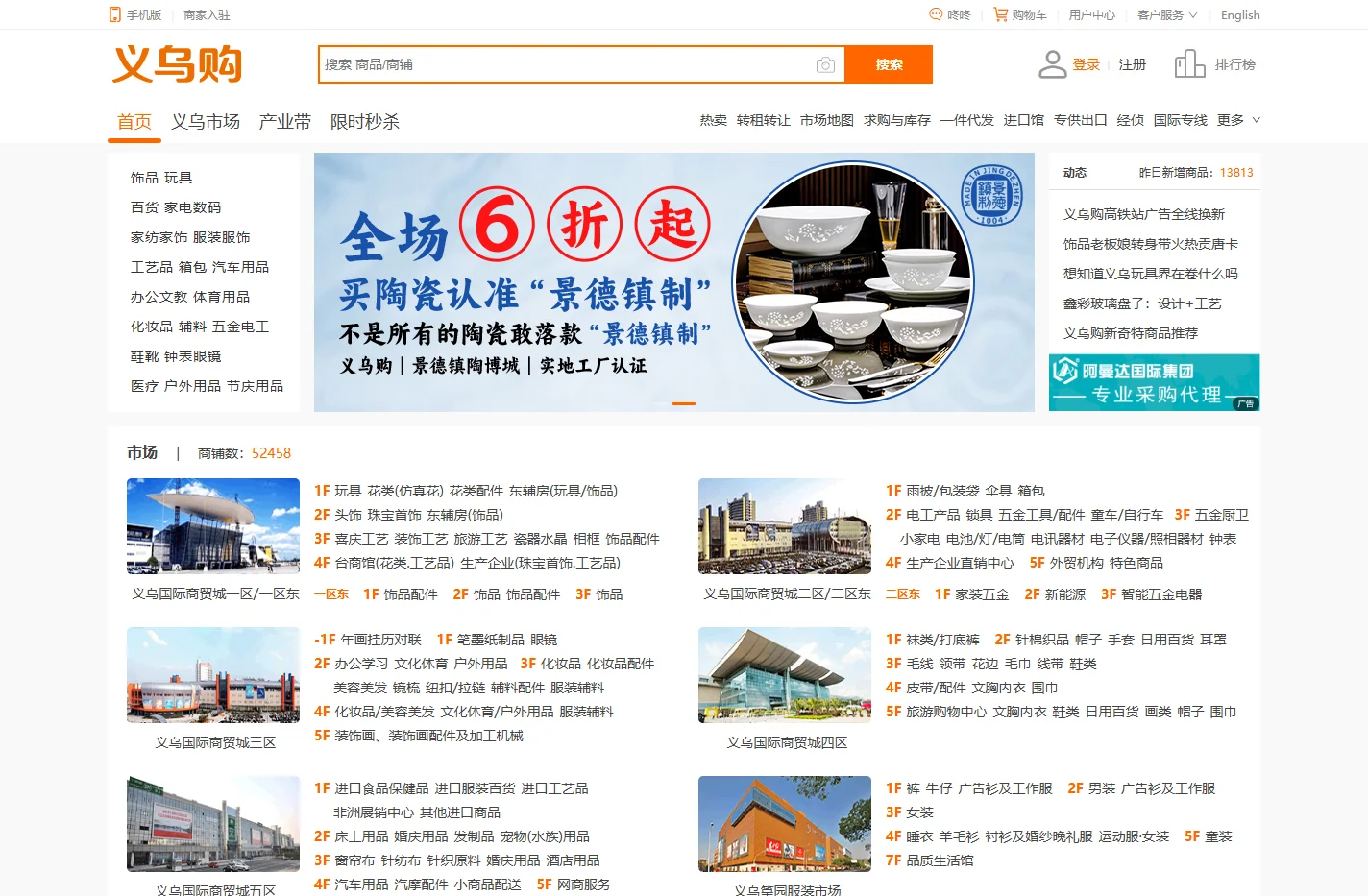Read news 饰品老板娘转身带火热贡唐卡
The width and height of the screenshot is (1368, 896).
coord(1151,244)
